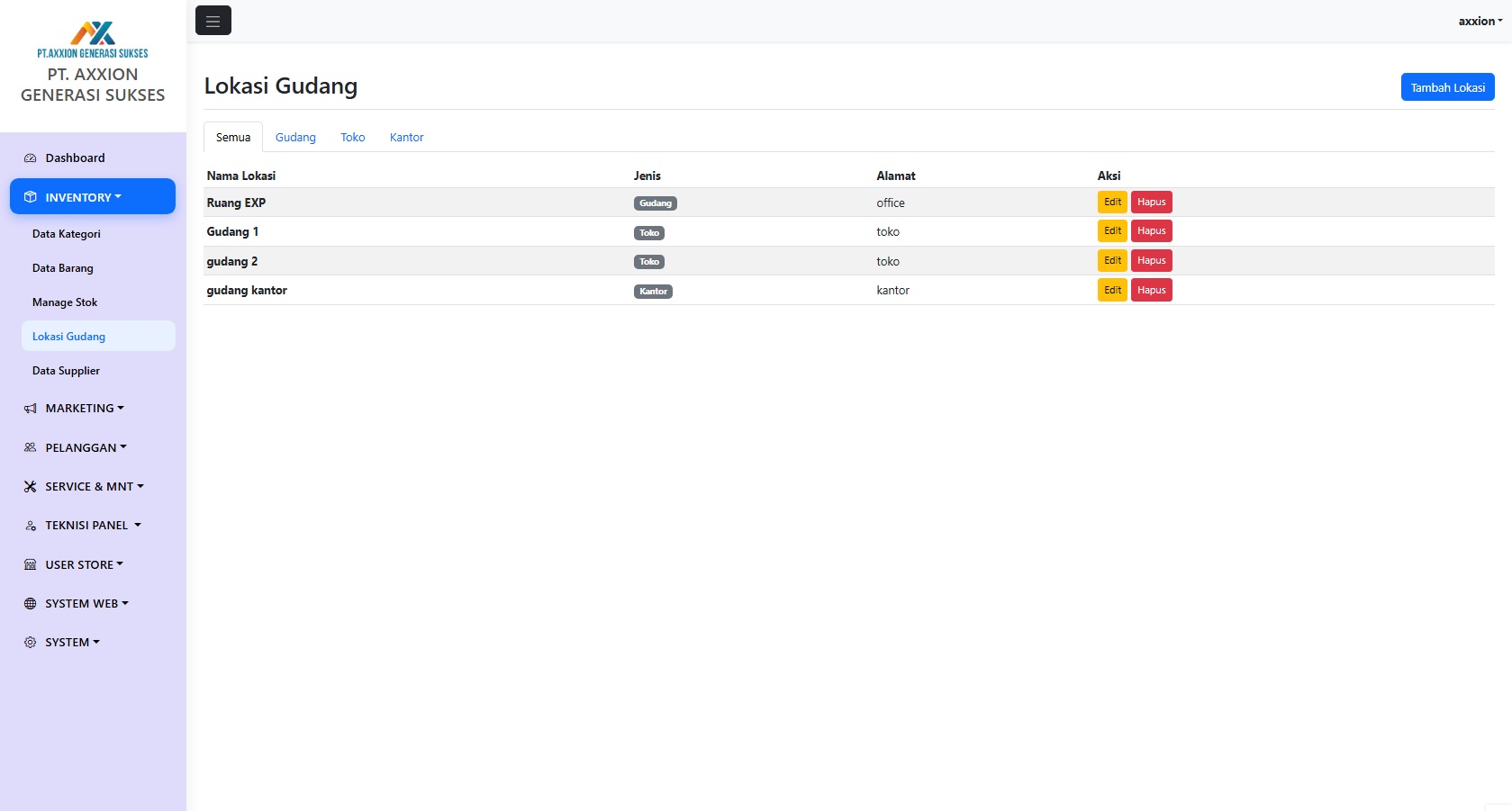Viewport: 1512px width, 811px height.
Task: Click the Pelanggan people icon
Action: click(x=30, y=447)
